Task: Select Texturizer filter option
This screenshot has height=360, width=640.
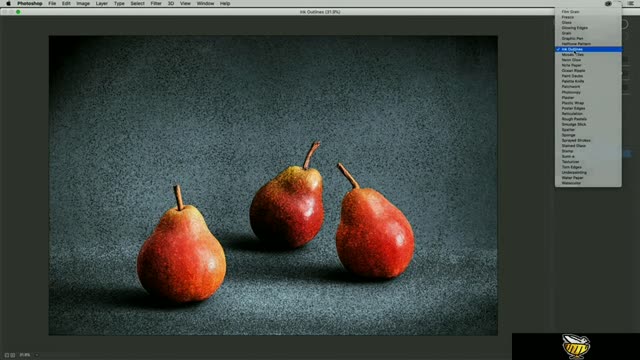Action: click(588, 162)
